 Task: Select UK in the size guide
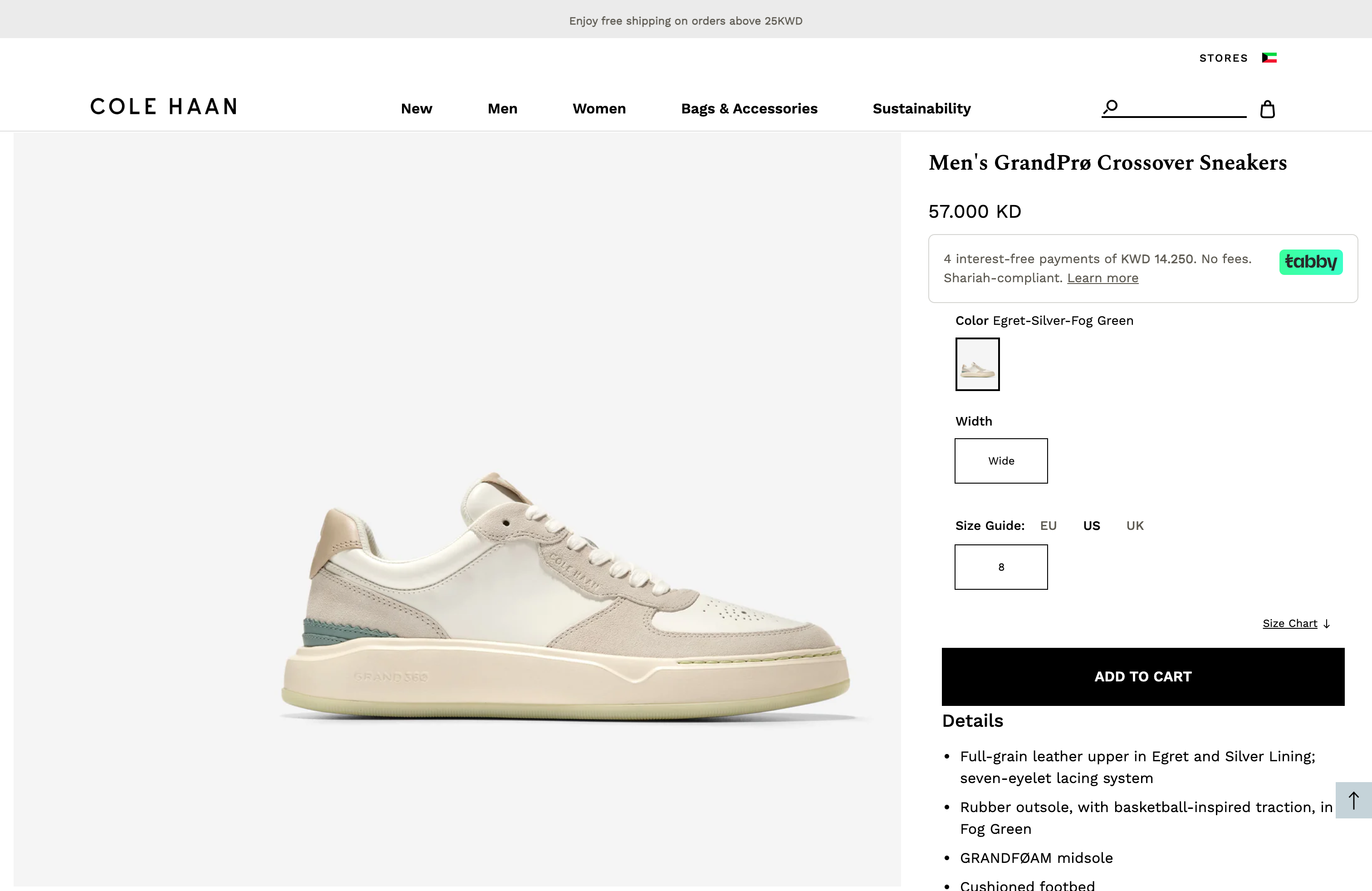(x=1135, y=525)
